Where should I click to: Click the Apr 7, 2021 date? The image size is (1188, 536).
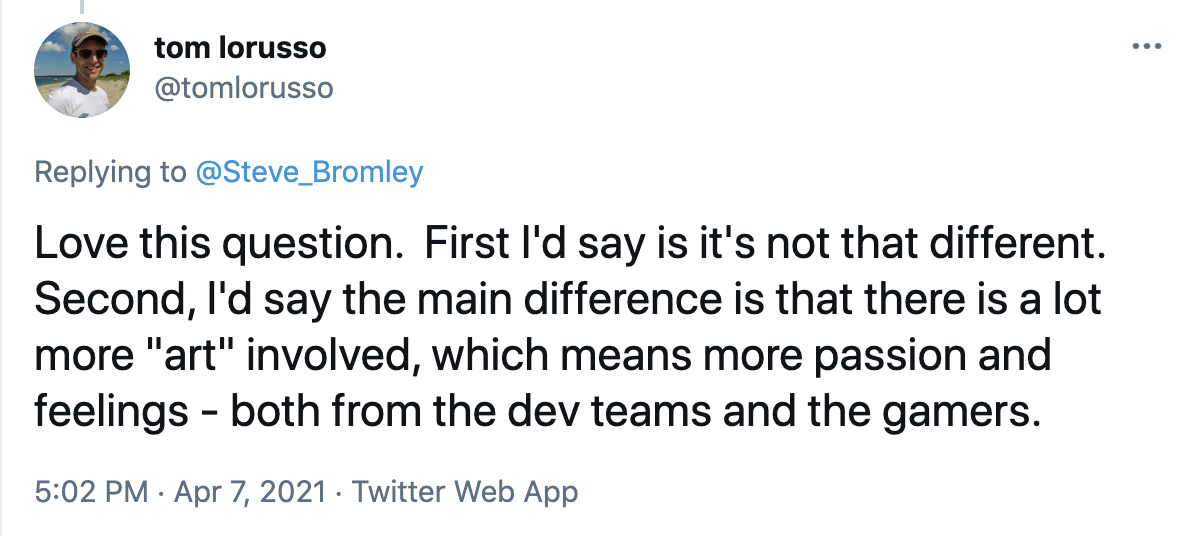pyautogui.click(x=252, y=492)
